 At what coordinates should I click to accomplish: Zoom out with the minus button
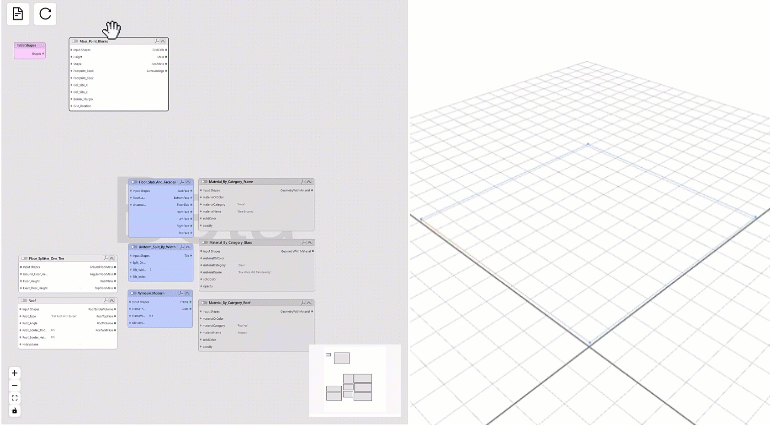(x=14, y=386)
